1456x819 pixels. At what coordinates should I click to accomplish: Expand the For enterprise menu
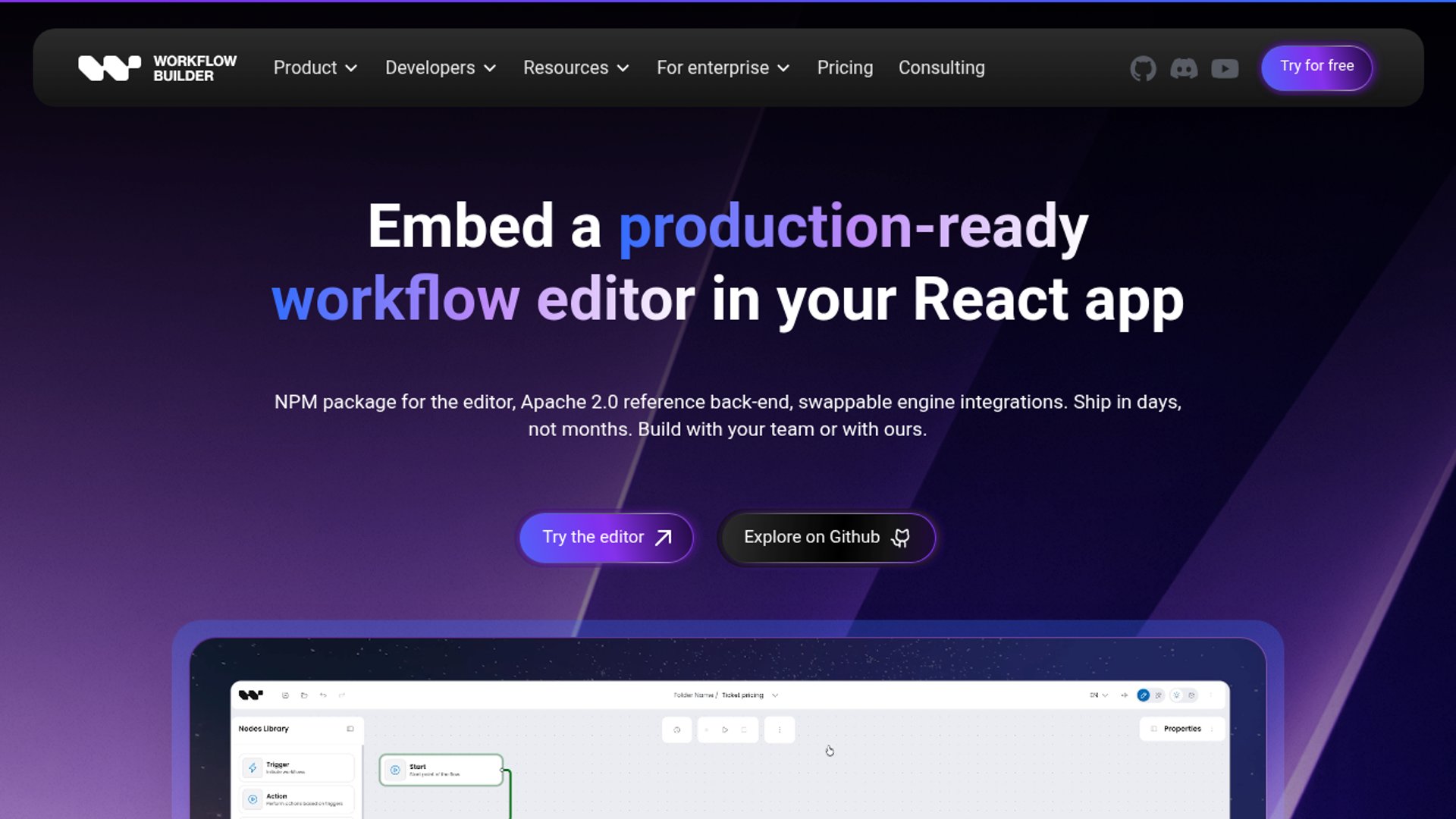[x=723, y=67]
